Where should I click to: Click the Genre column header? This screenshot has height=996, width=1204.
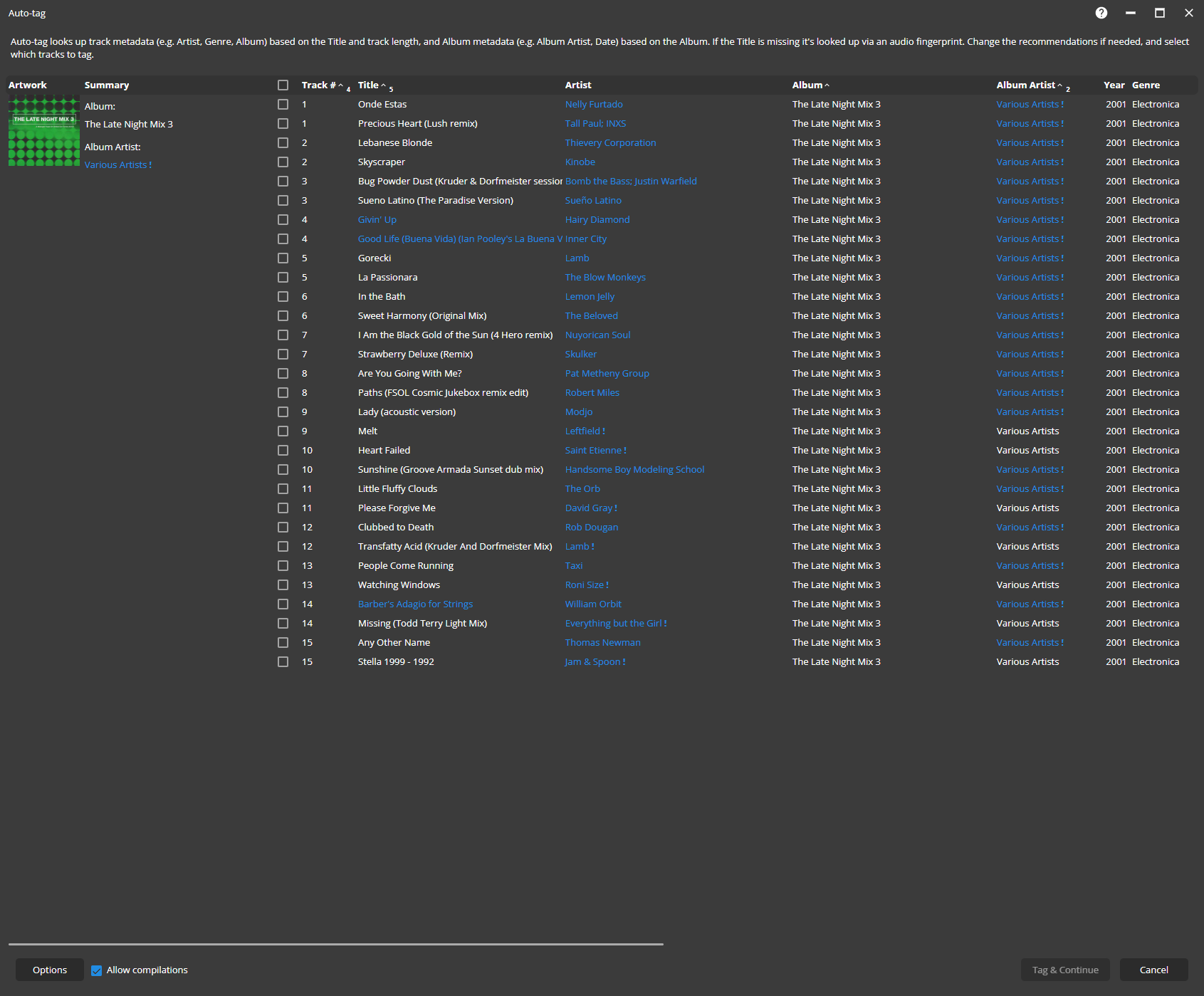click(1146, 85)
